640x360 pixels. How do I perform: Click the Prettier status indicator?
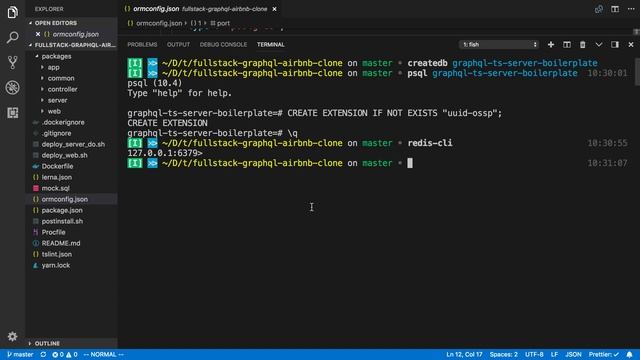(x=604, y=355)
